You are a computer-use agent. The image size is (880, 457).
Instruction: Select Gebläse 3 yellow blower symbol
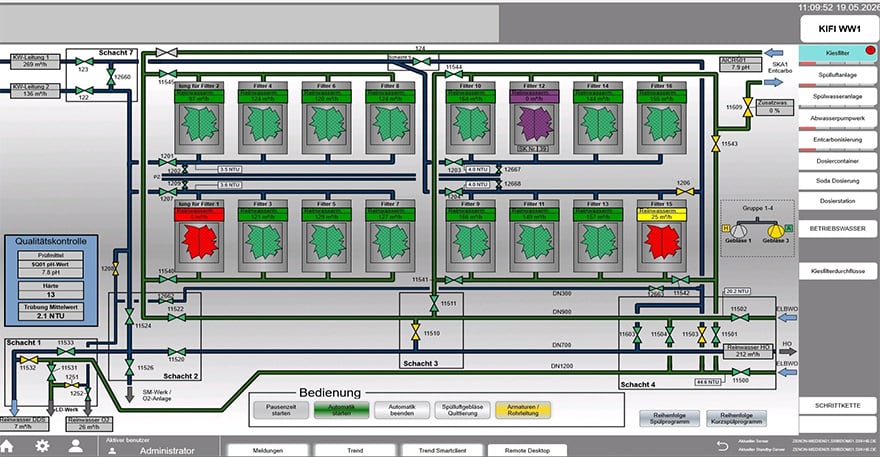(x=776, y=230)
